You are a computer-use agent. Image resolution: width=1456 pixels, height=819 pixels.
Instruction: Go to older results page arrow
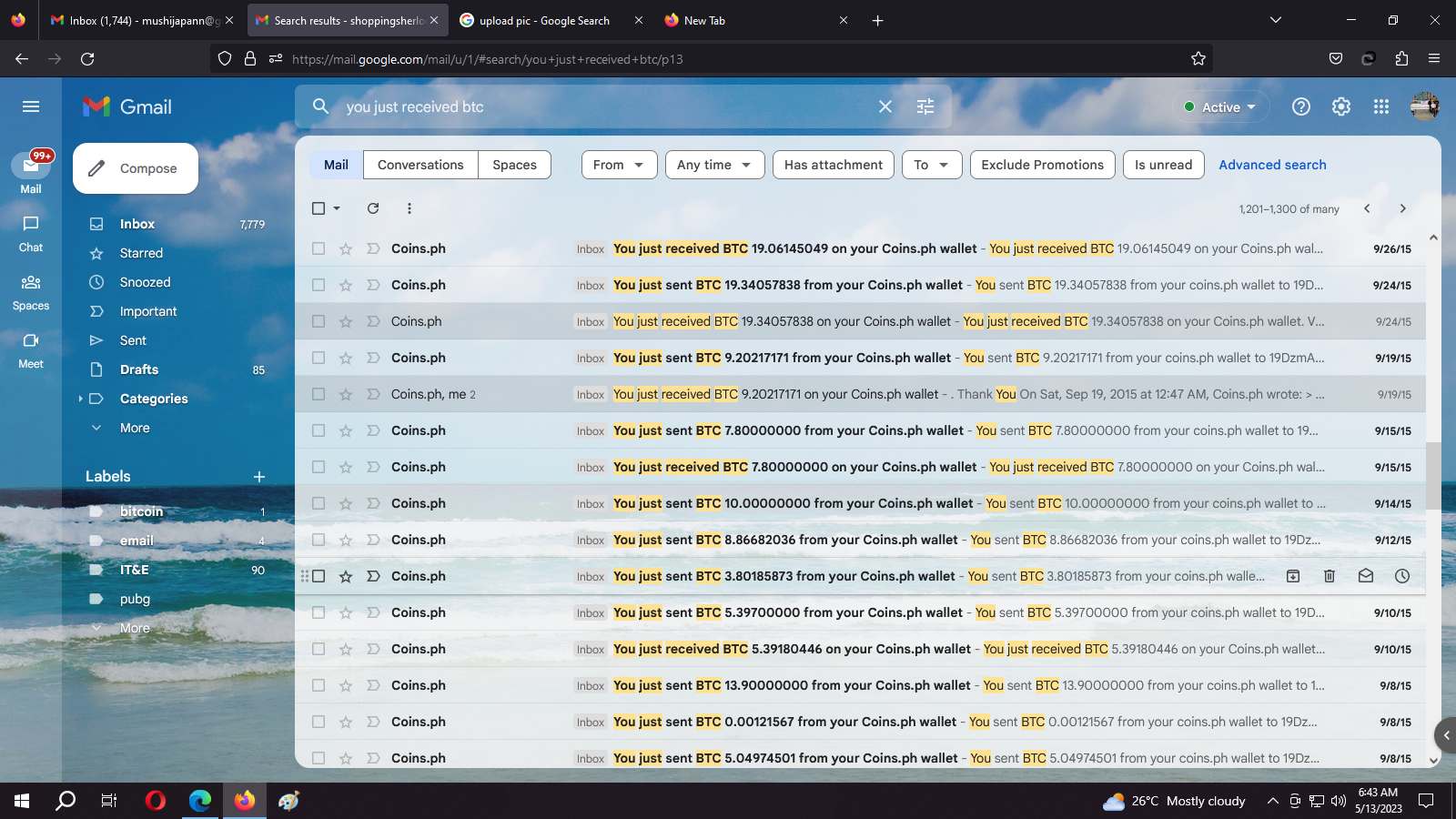pos(1403,208)
